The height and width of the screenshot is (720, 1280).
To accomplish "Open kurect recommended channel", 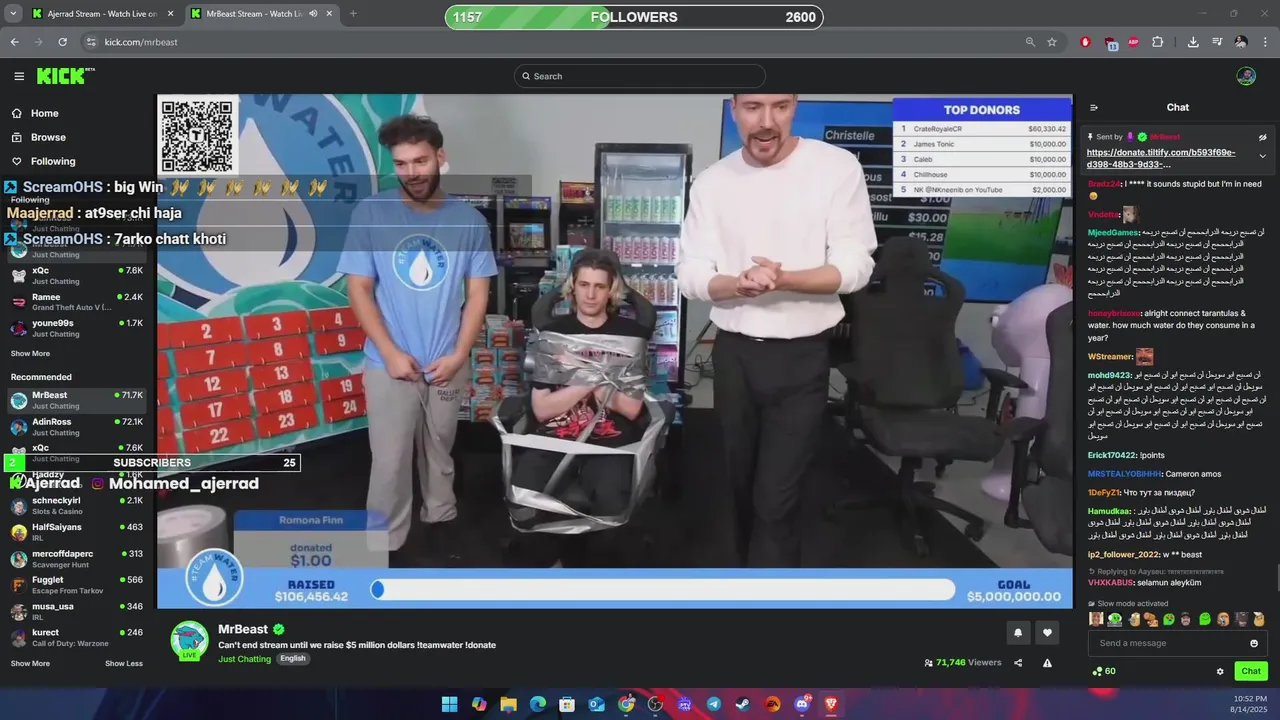I will click(77, 637).
